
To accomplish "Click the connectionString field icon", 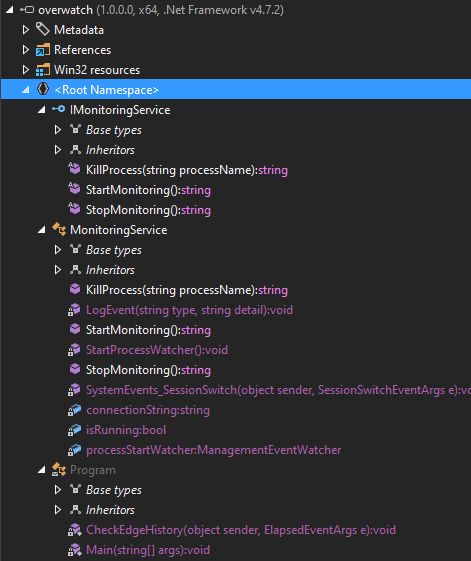I will pyautogui.click(x=74, y=410).
